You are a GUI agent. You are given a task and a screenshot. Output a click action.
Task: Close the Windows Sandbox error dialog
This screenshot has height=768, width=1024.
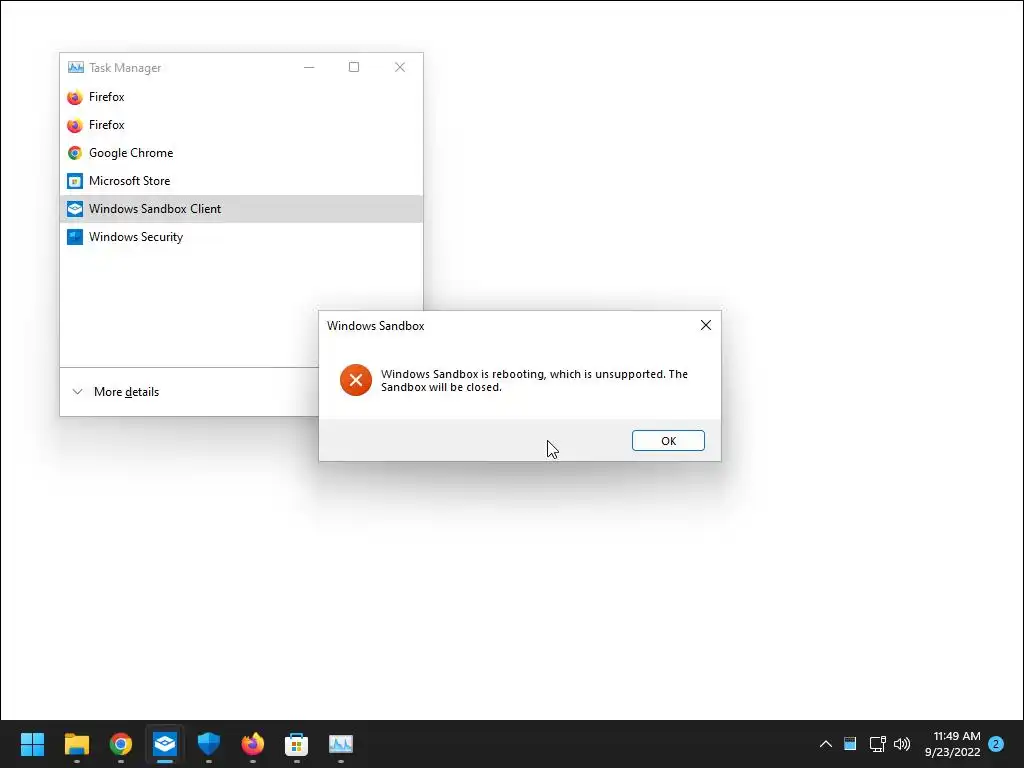click(x=705, y=325)
